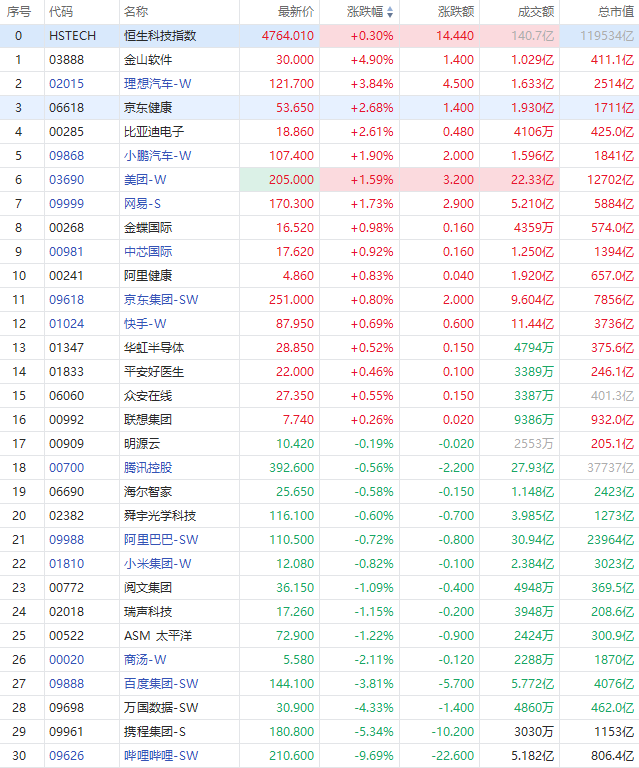This screenshot has height=768, width=639.
Task: Select the 明源云 row name
Action: (x=142, y=444)
